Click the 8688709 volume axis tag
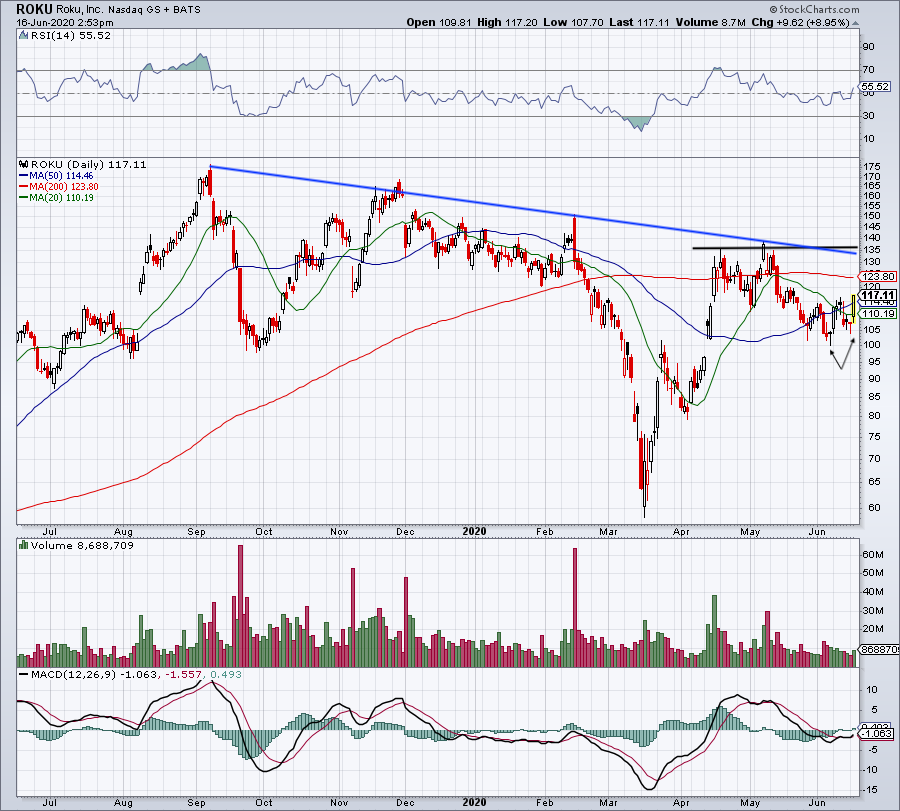 click(880, 650)
